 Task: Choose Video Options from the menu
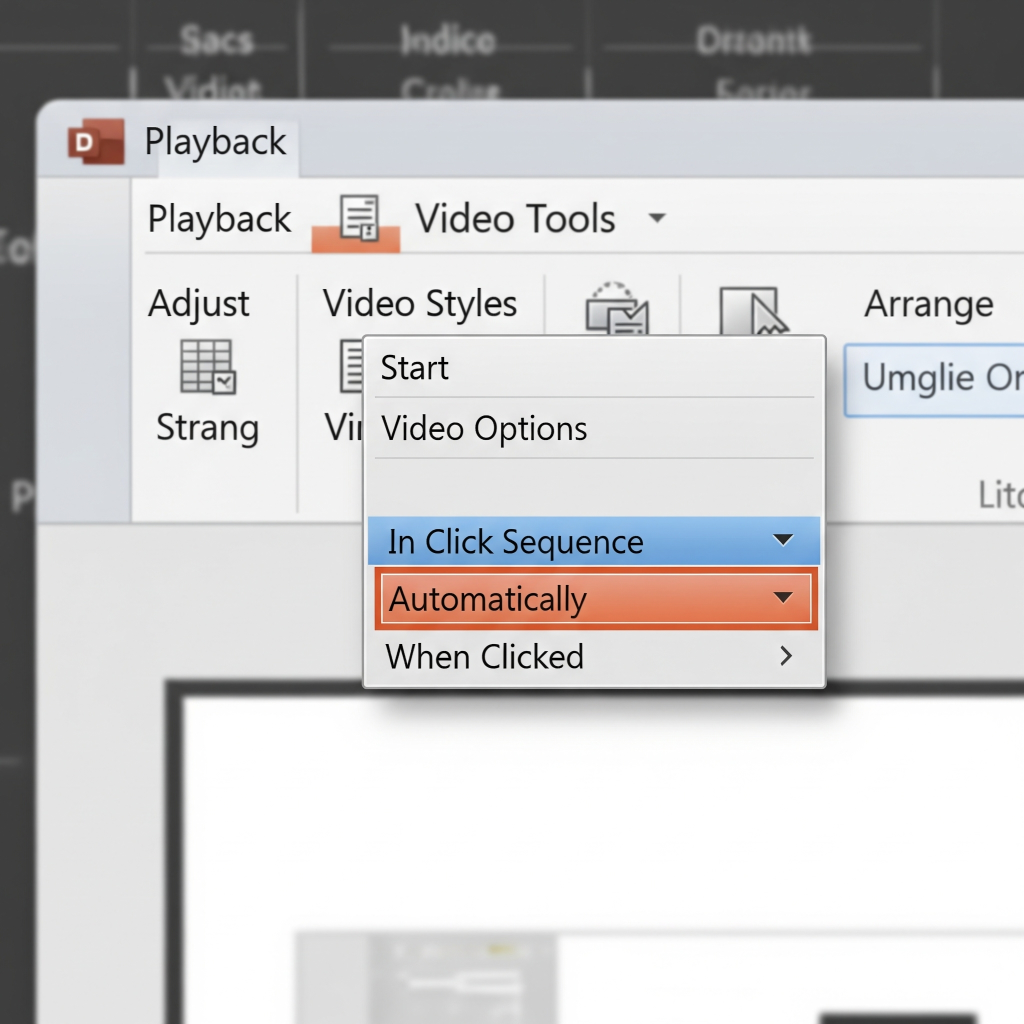[x=485, y=429]
